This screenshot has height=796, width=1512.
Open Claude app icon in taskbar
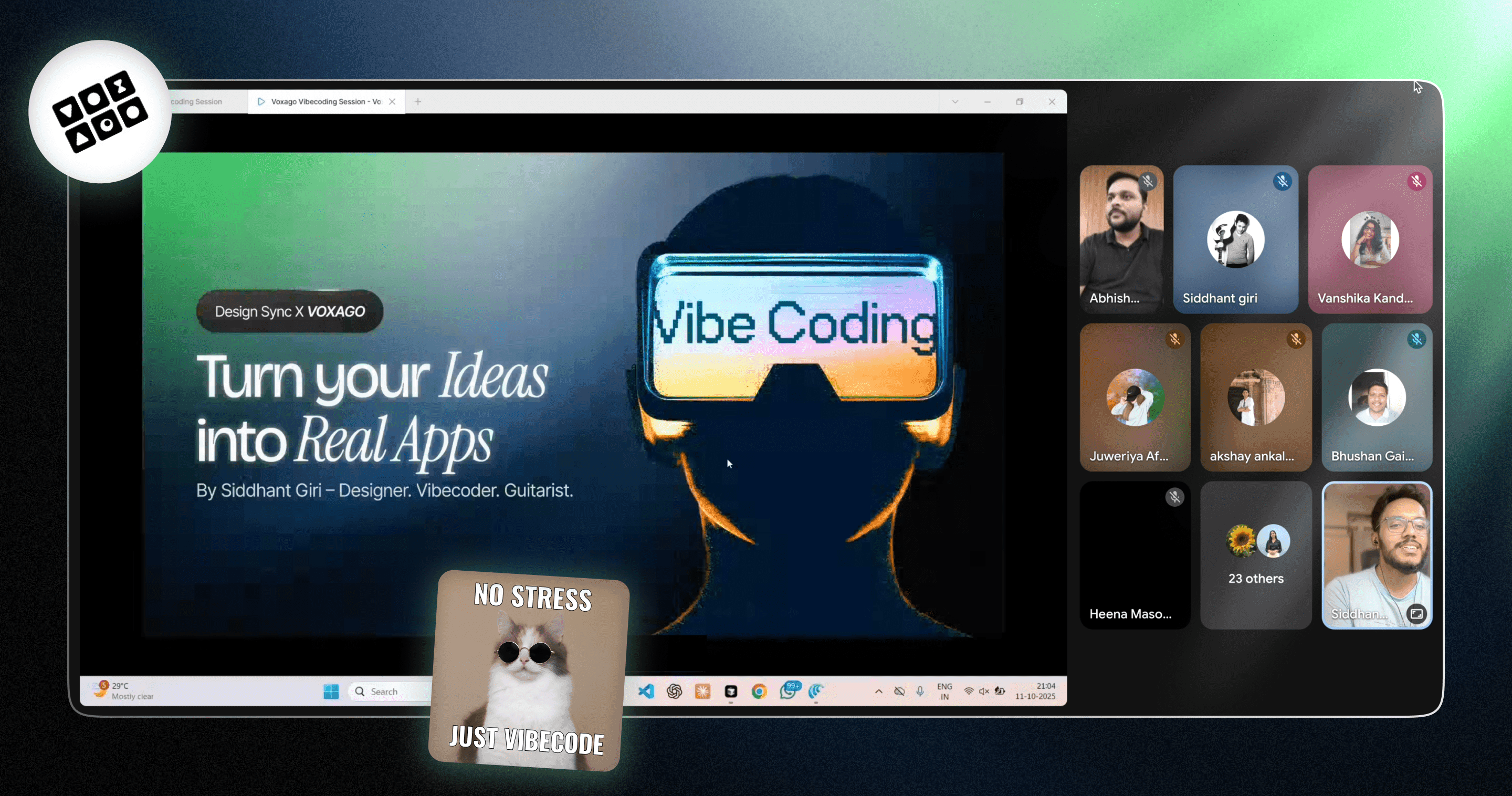702,691
